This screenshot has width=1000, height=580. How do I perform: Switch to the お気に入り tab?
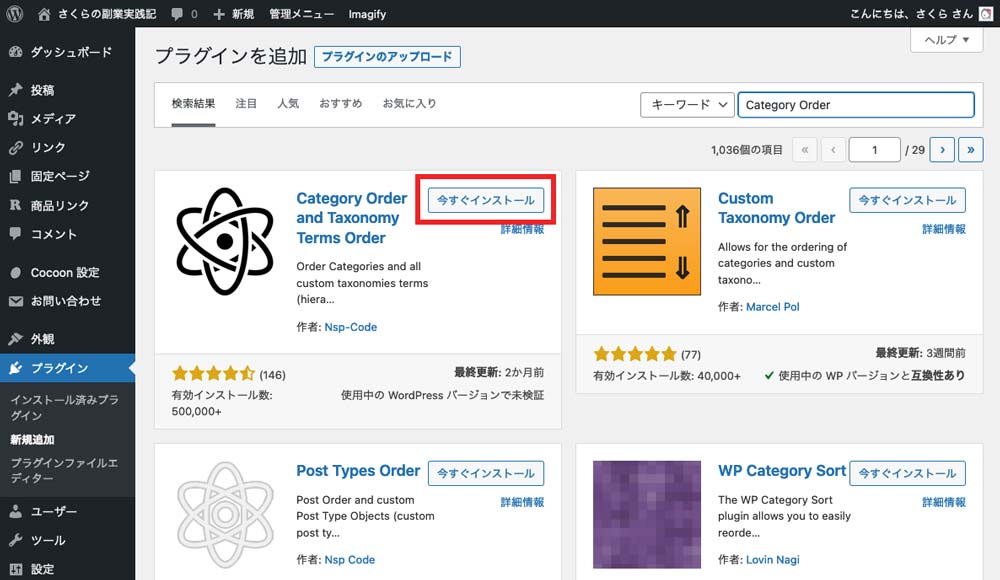pos(409,103)
